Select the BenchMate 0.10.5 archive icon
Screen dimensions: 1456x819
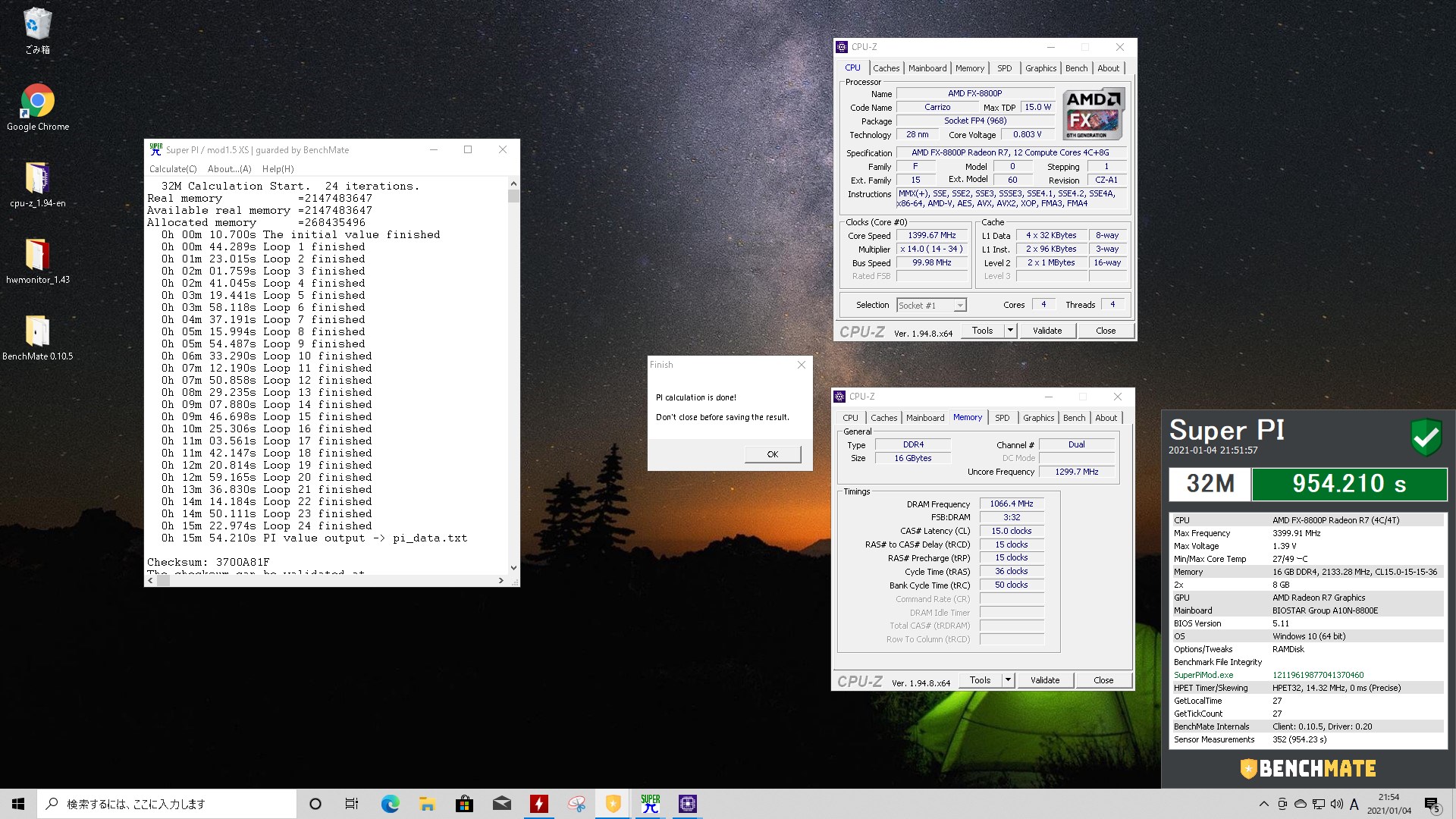pos(37,337)
